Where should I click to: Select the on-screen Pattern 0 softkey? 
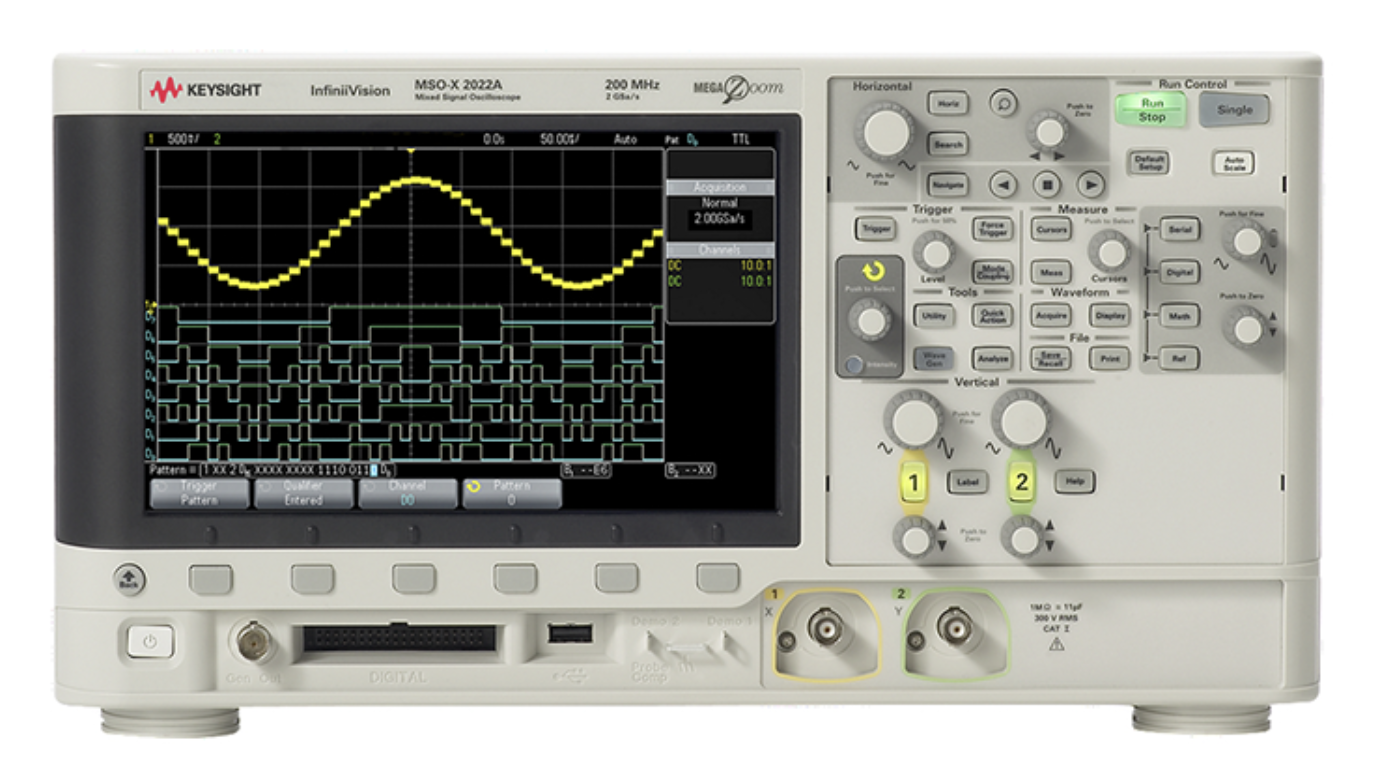(511, 493)
